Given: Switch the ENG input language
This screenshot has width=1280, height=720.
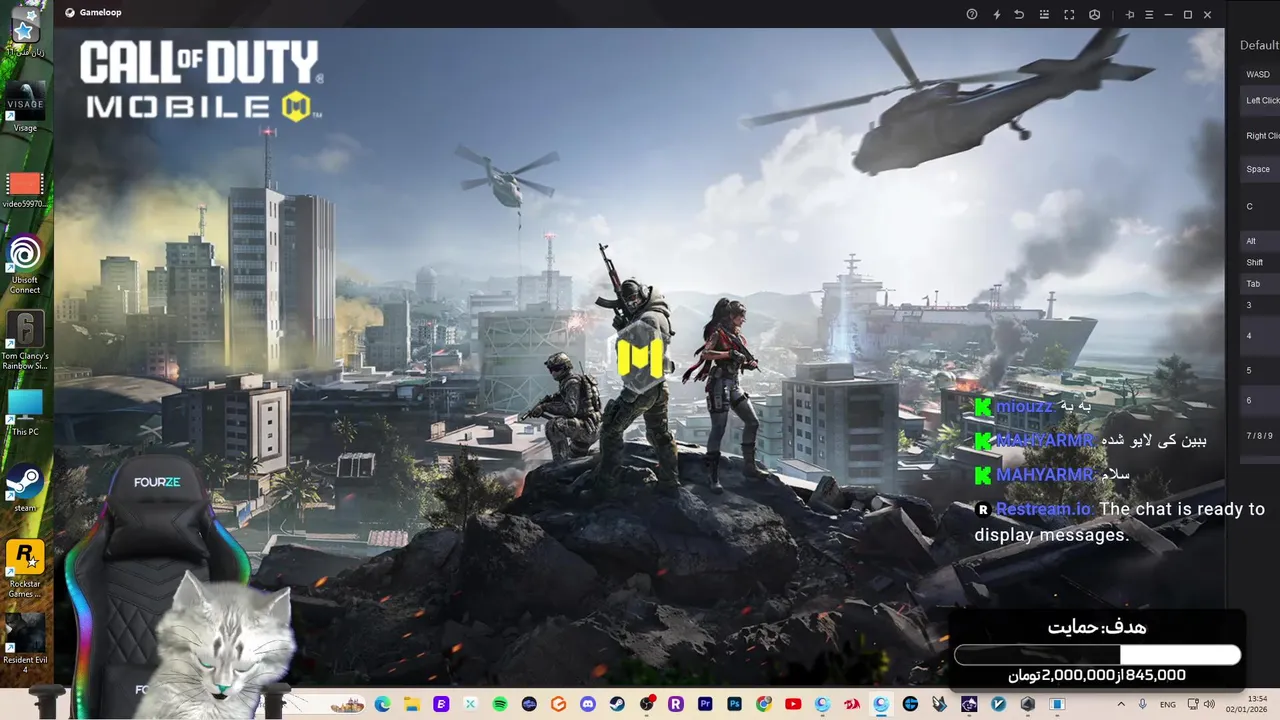Looking at the screenshot, I should coord(1168,704).
